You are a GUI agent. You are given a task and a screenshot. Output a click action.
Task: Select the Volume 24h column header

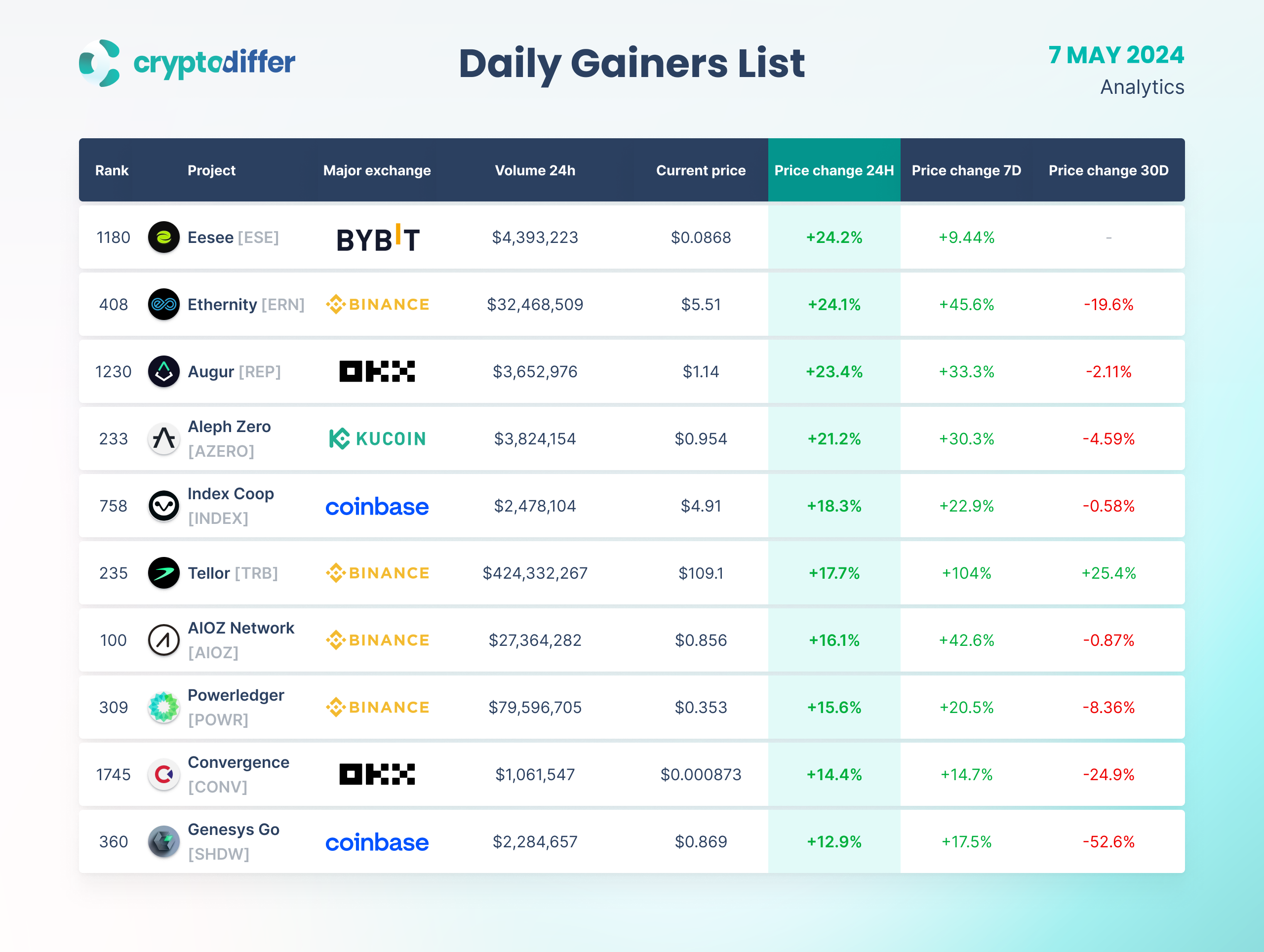[535, 170]
